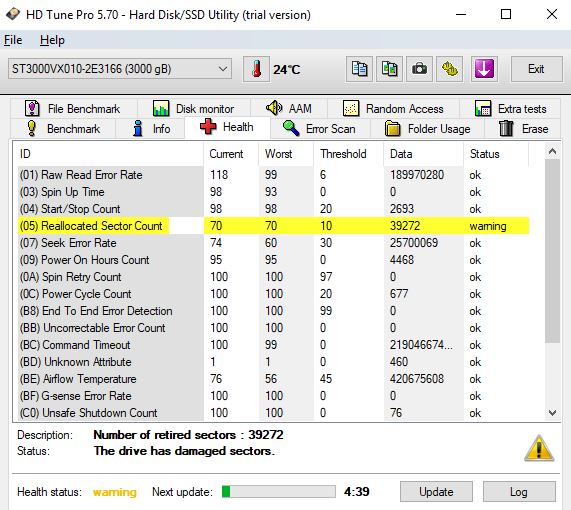The image size is (571, 510).
Task: Open the Info tab
Action: (150, 129)
